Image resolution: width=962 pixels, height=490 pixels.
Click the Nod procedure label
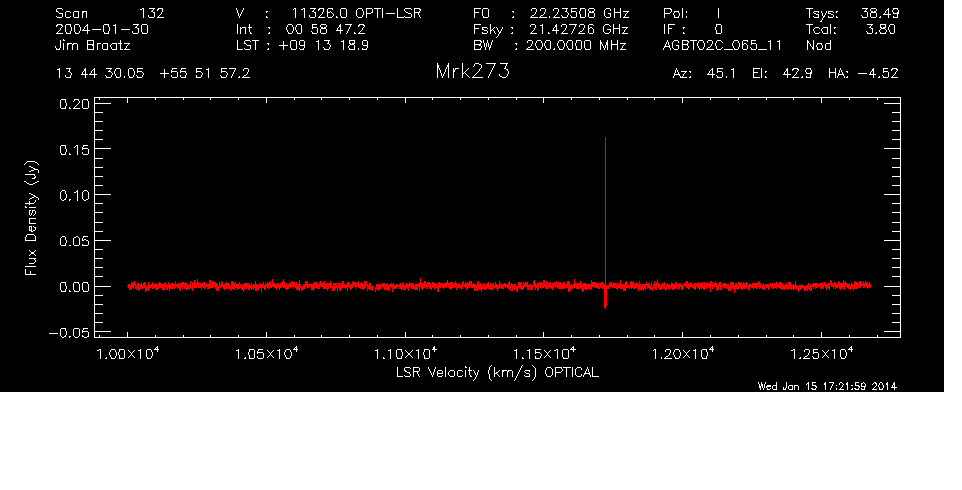[819, 45]
